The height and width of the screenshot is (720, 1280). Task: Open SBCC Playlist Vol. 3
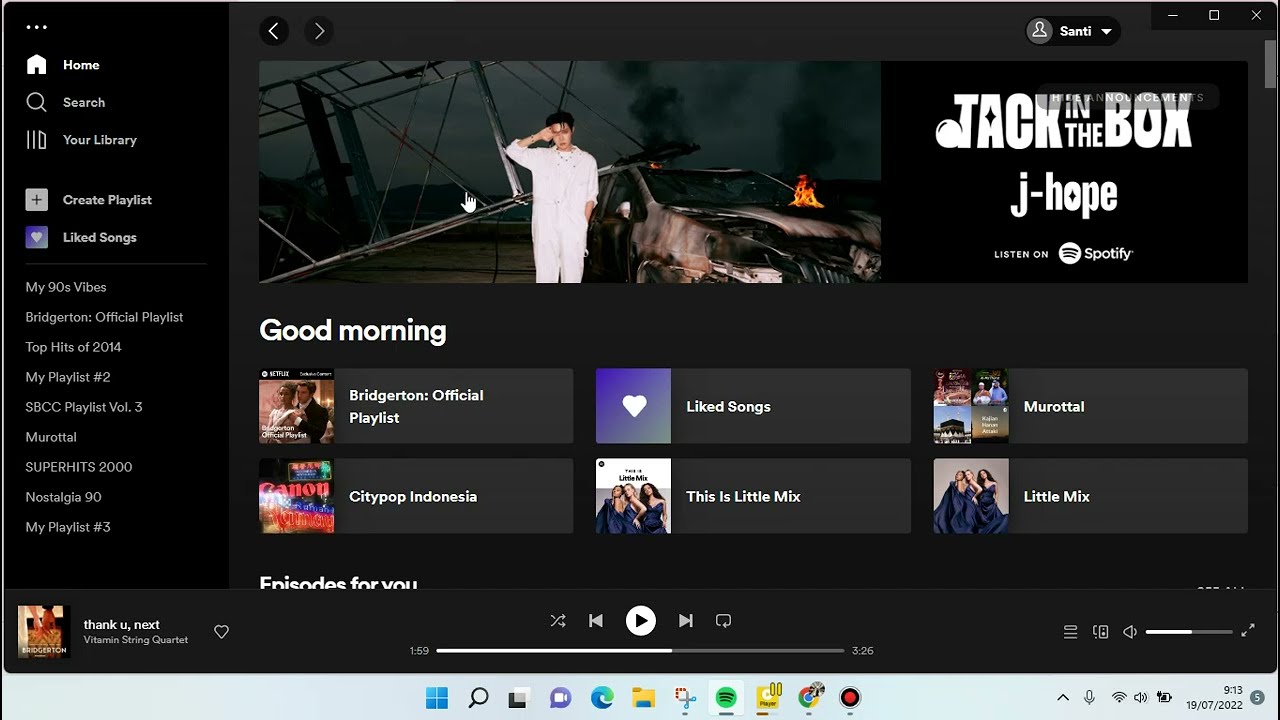84,407
